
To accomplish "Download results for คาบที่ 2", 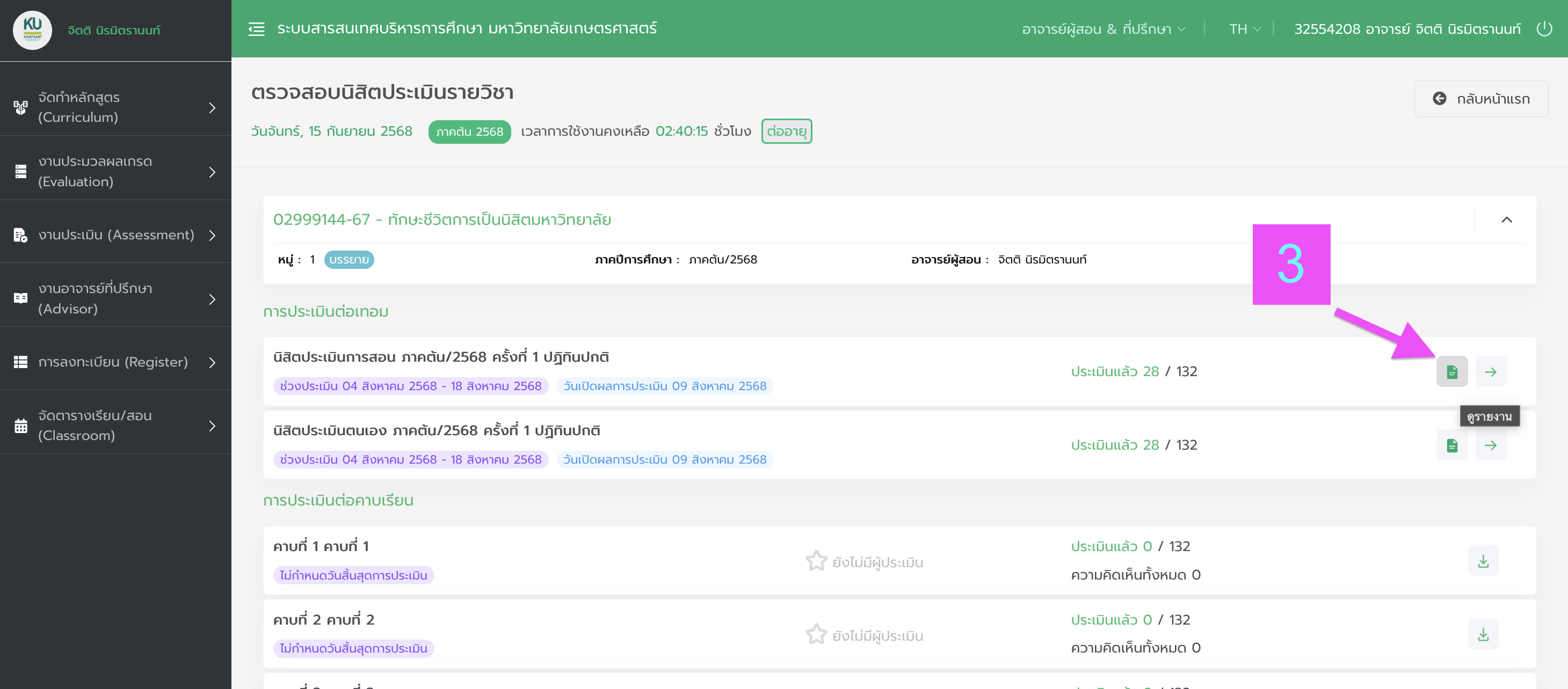I will 1483,634.
